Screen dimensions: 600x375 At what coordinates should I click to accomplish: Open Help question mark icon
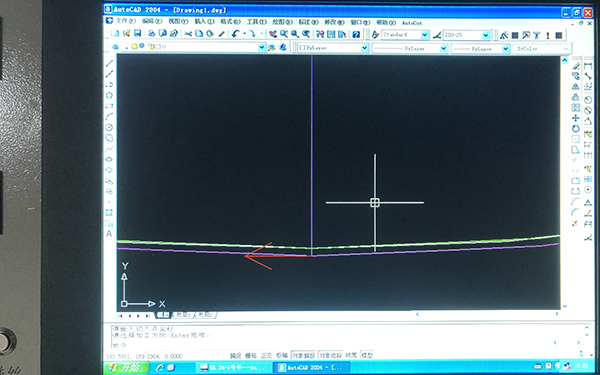(x=356, y=34)
